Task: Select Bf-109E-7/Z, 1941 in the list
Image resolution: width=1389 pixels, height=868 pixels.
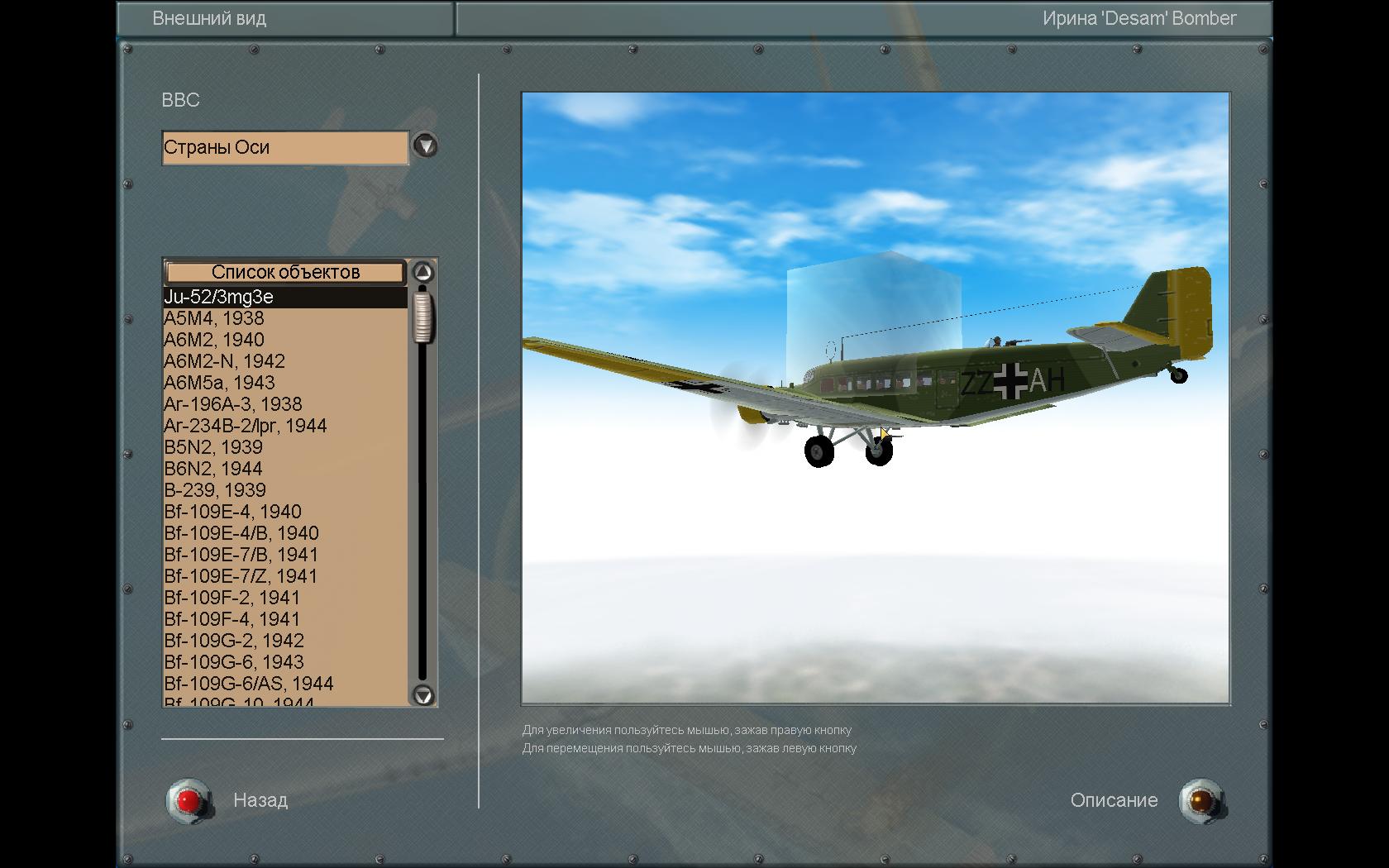Action: click(x=285, y=576)
